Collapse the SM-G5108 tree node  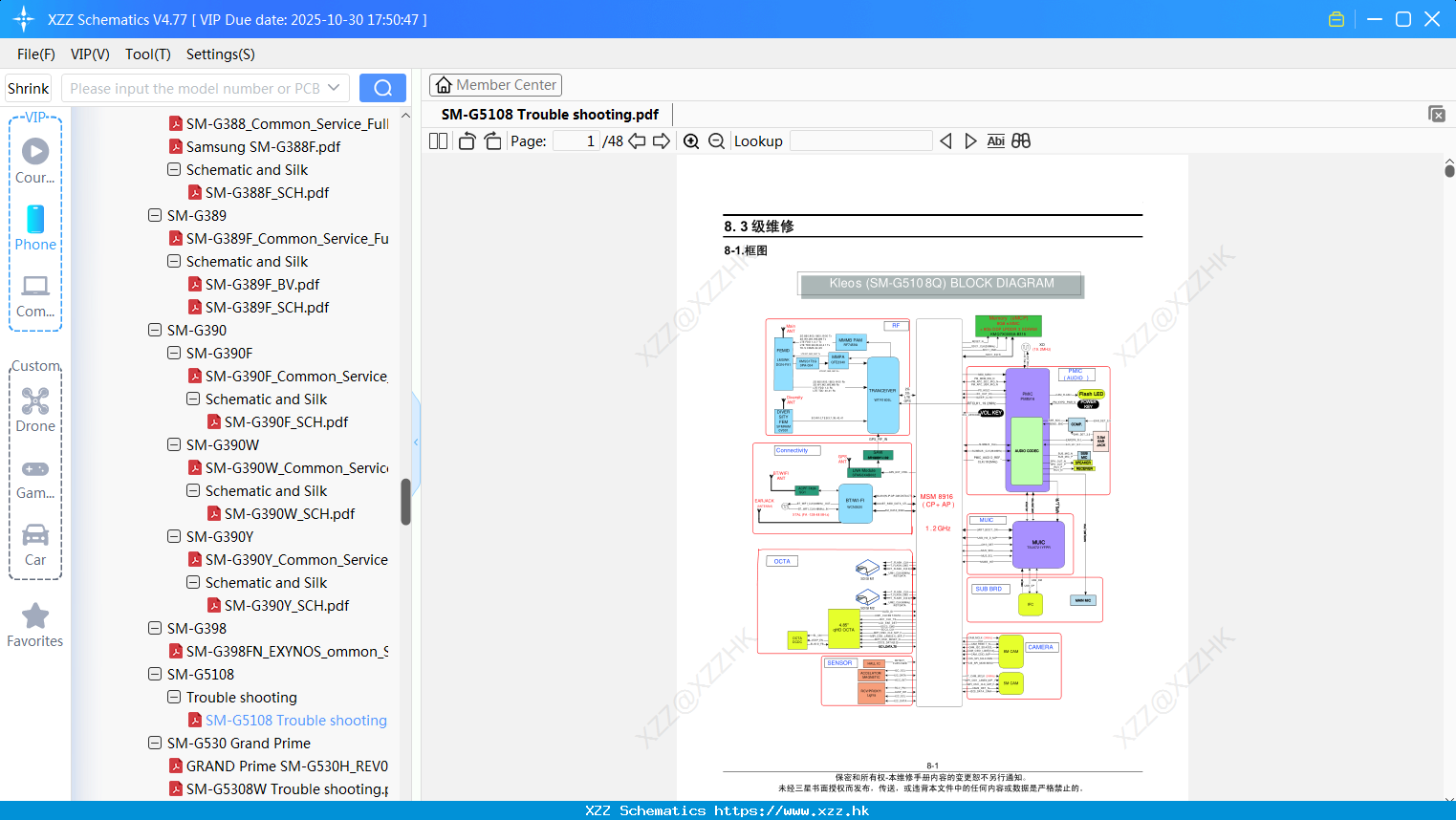coord(155,674)
